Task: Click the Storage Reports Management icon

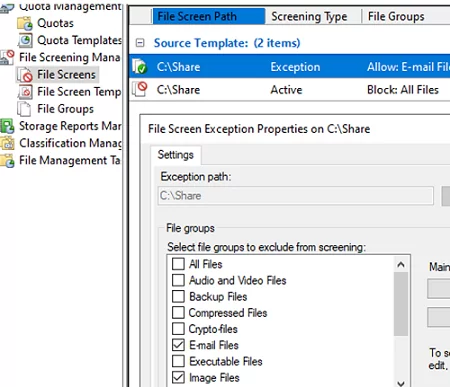Action: point(7,126)
